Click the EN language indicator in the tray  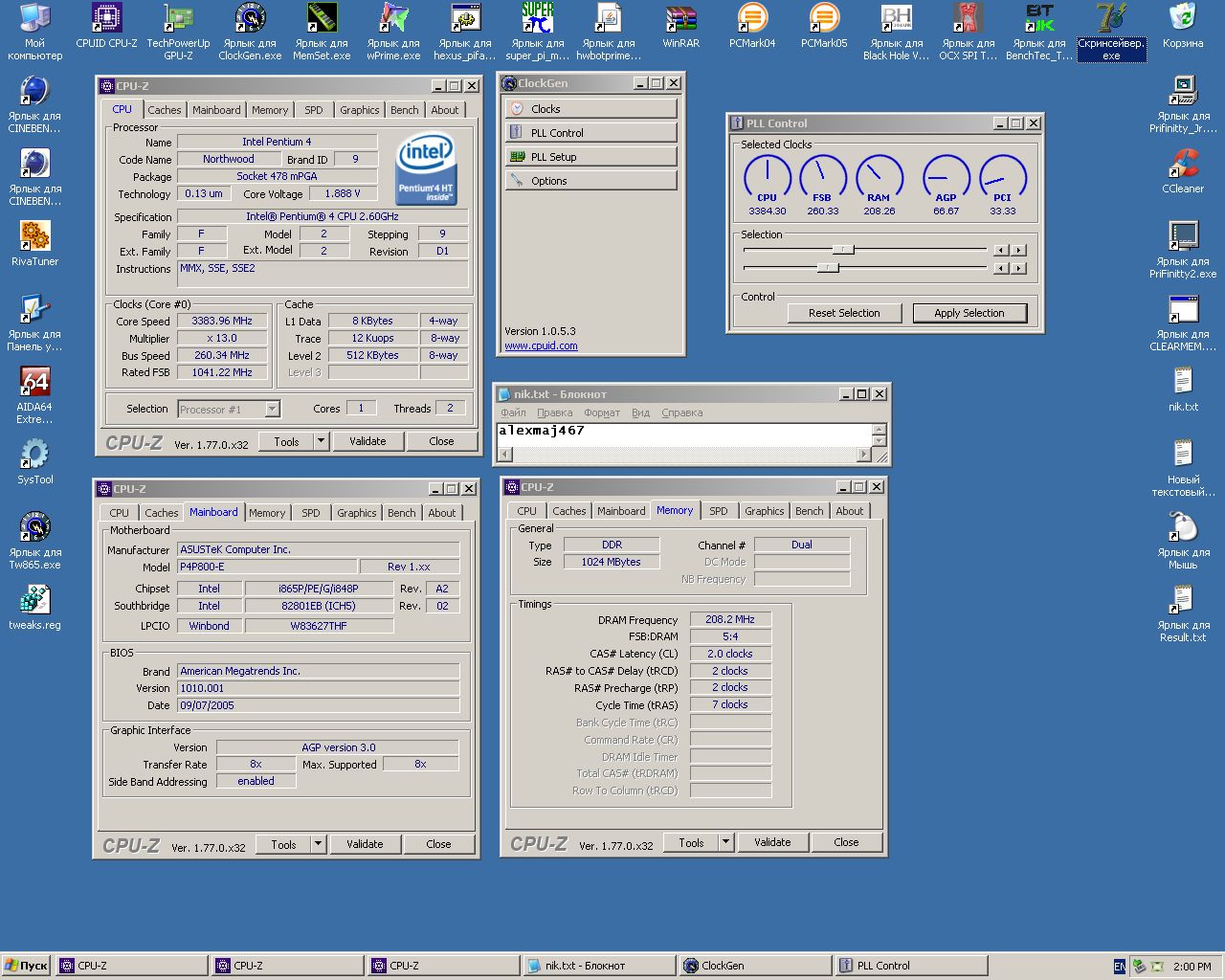click(1120, 967)
